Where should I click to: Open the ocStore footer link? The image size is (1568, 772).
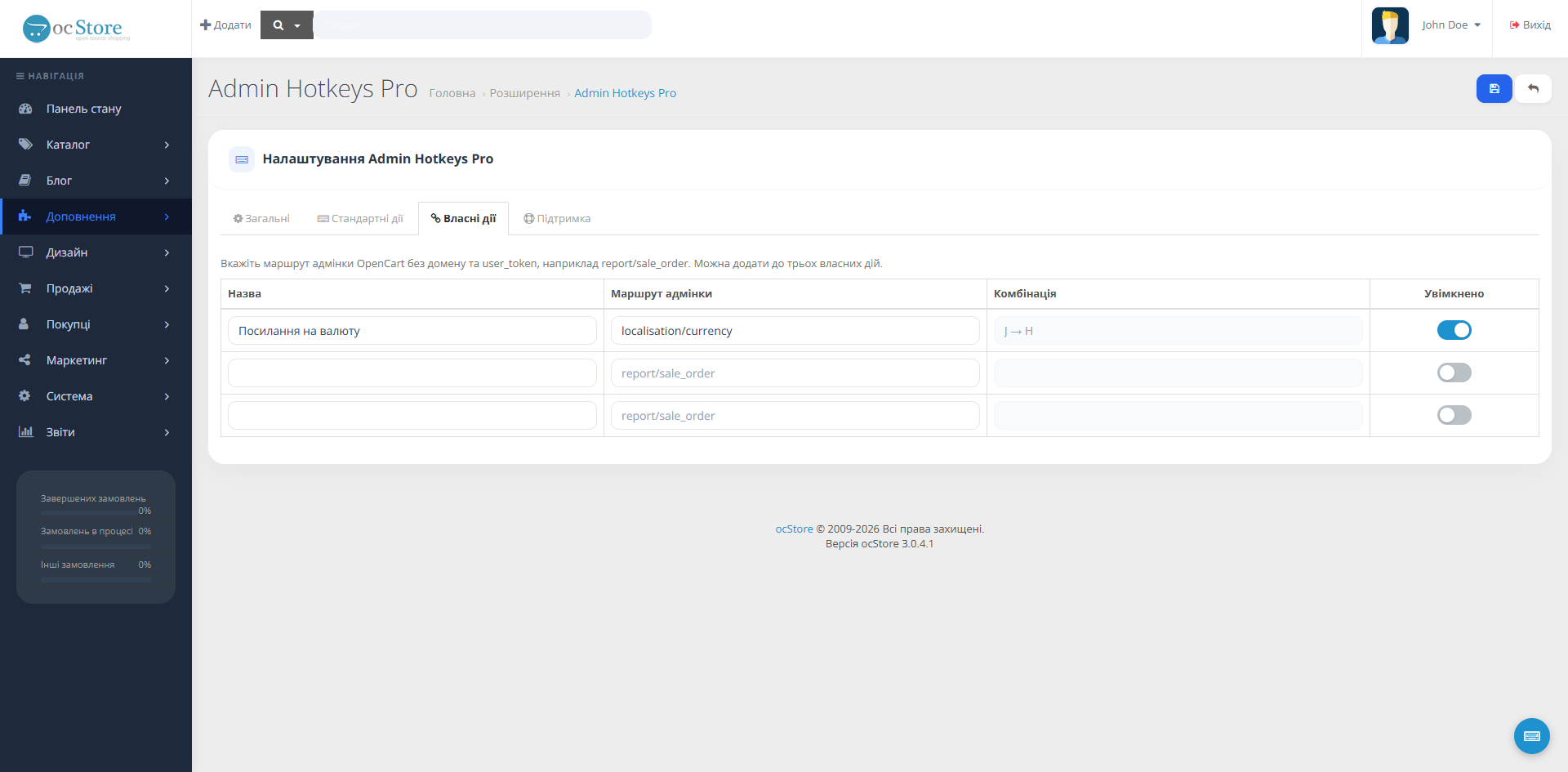[x=794, y=529]
